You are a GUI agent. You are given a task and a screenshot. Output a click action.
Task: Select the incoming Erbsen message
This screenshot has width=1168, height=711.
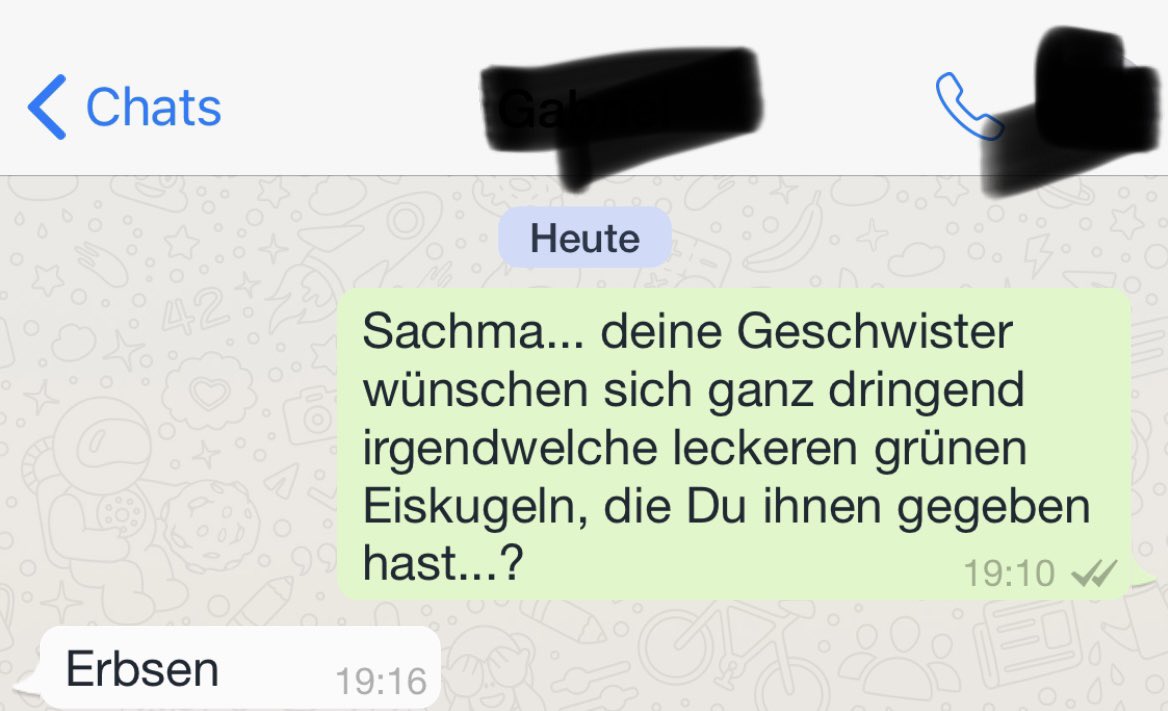tap(240, 668)
